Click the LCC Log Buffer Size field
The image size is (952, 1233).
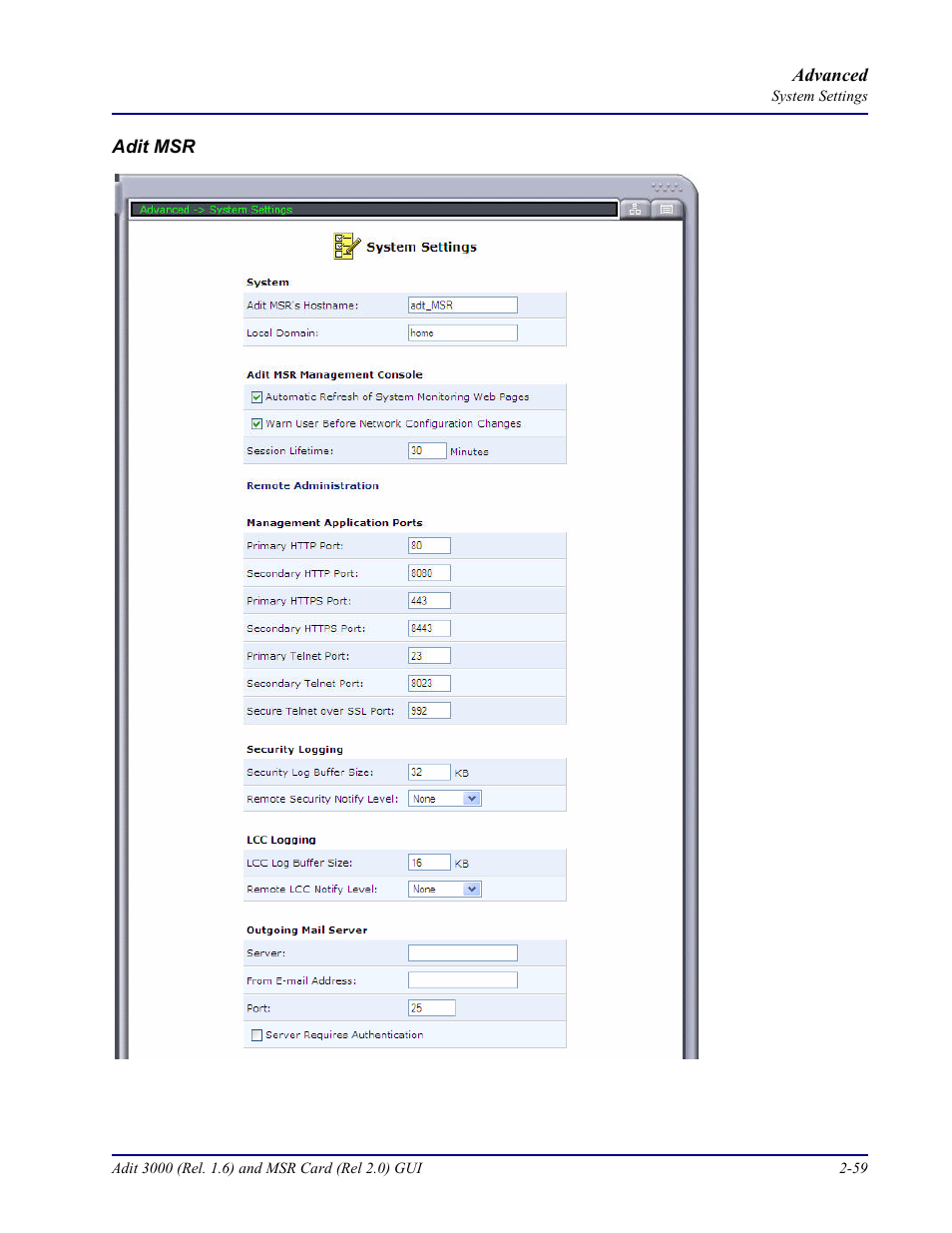[x=429, y=863]
